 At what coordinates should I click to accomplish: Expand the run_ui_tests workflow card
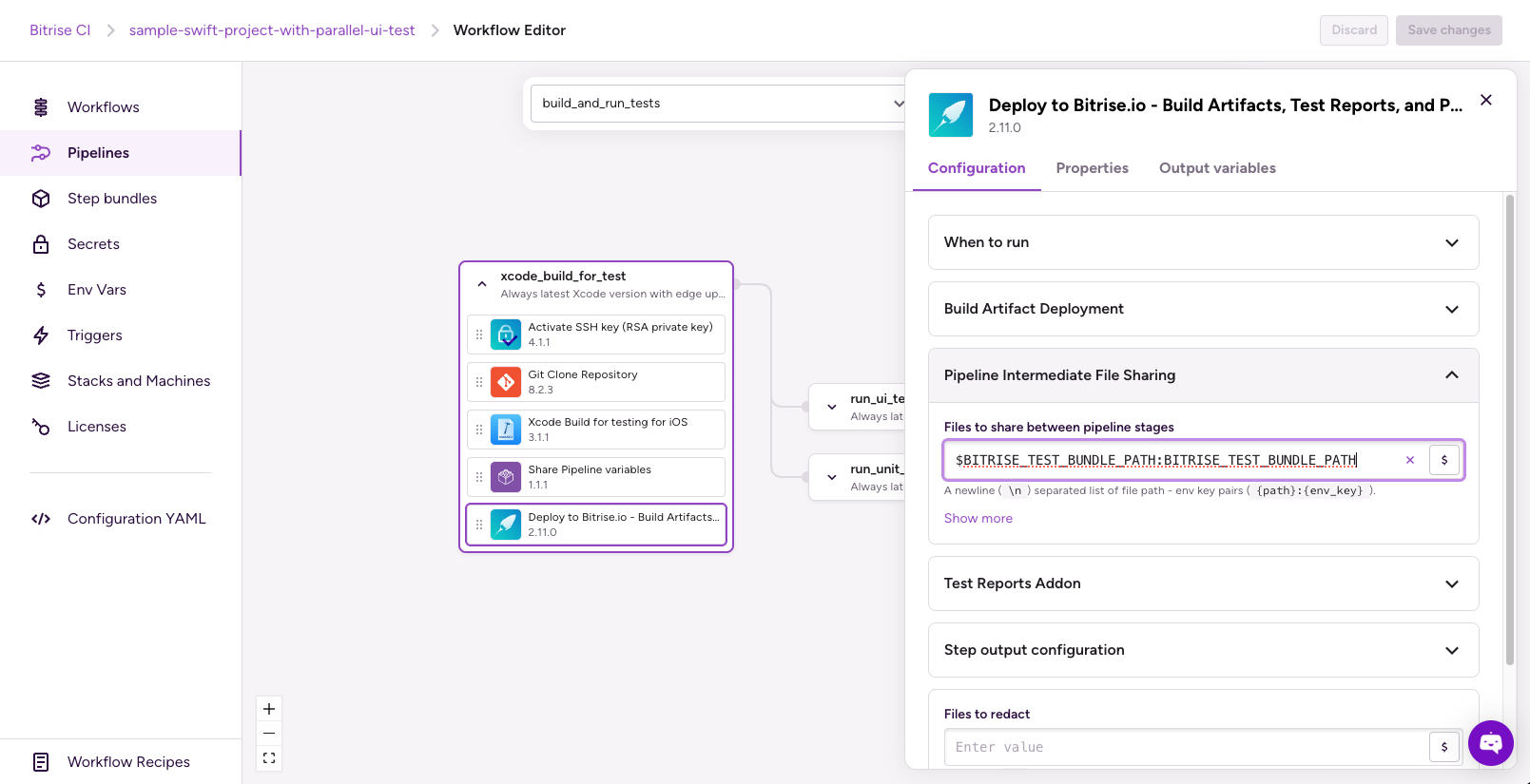[832, 407]
